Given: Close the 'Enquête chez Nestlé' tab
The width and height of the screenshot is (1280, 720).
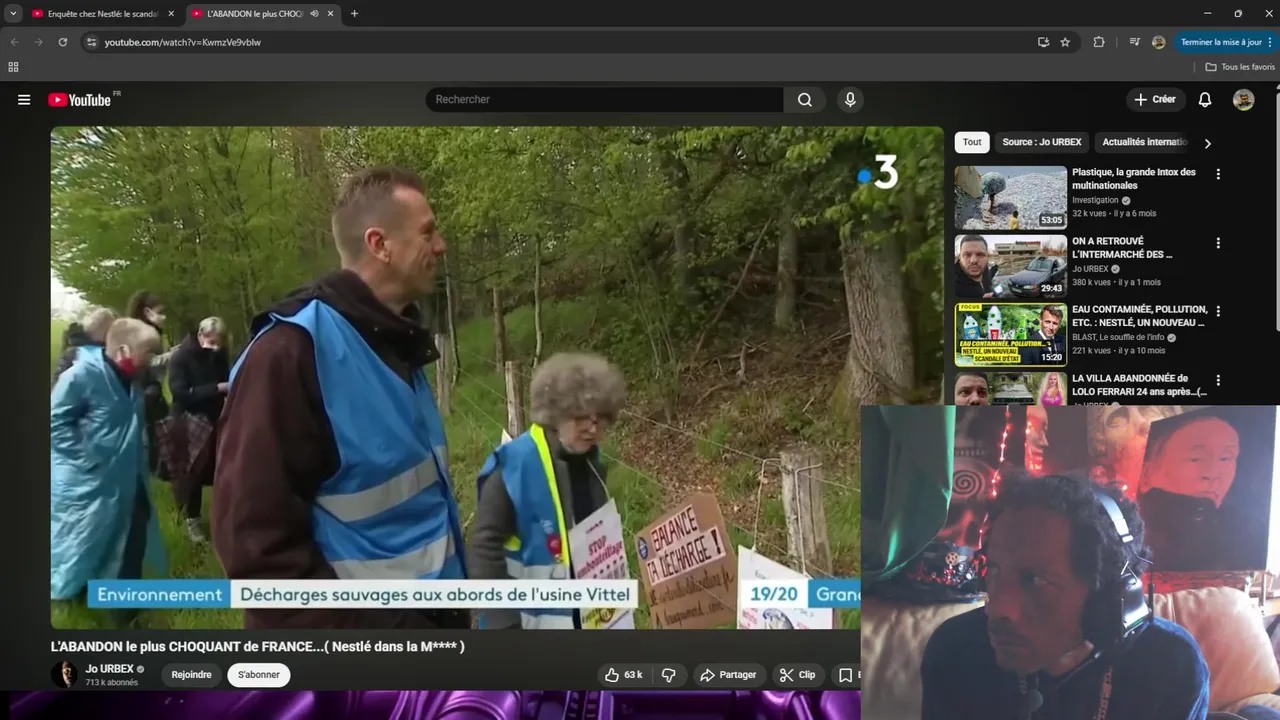Looking at the screenshot, I should click(x=171, y=14).
